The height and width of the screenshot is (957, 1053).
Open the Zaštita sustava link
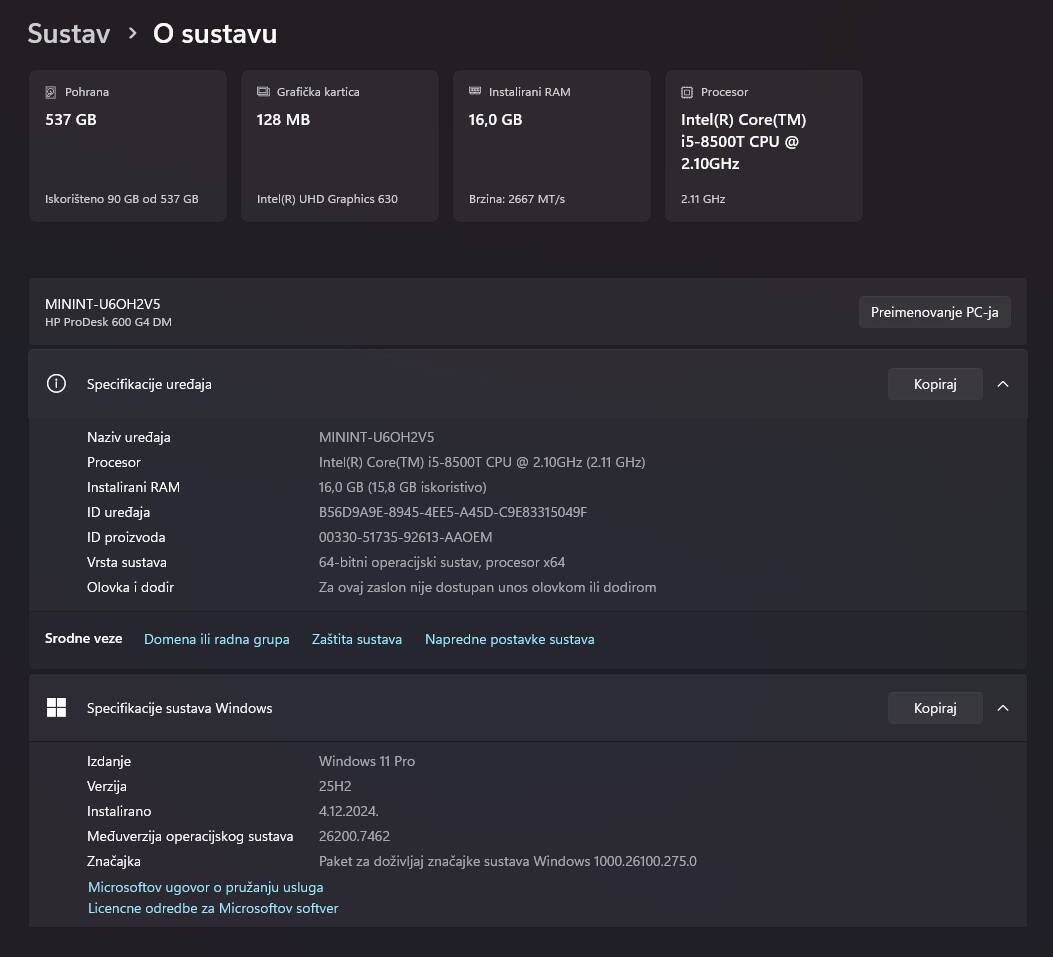[357, 639]
